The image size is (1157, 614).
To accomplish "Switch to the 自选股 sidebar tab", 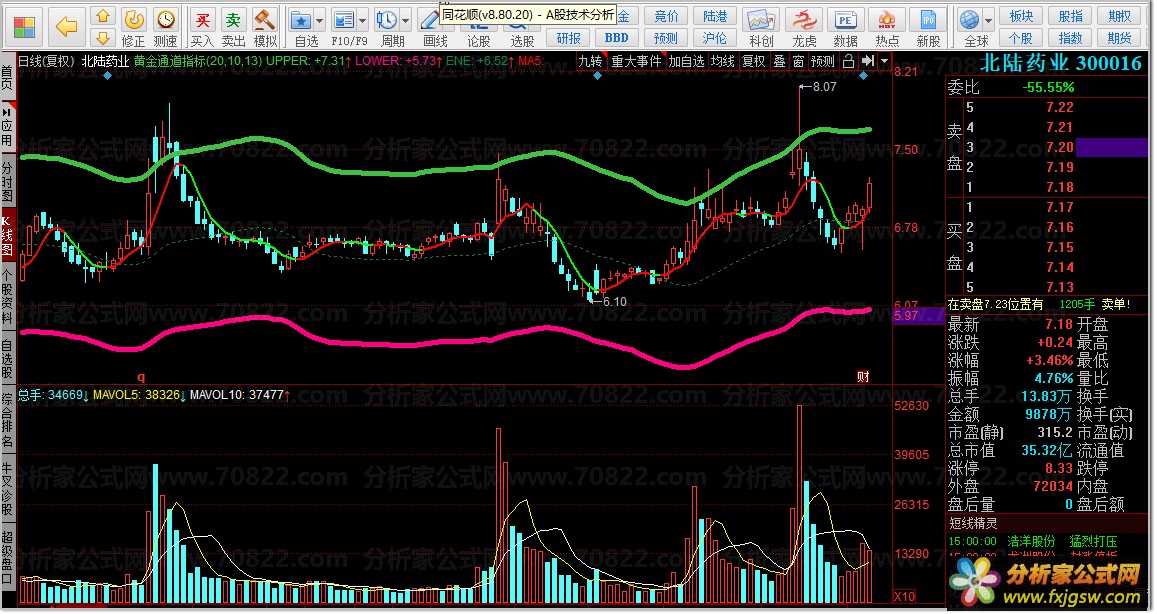I will coord(7,358).
